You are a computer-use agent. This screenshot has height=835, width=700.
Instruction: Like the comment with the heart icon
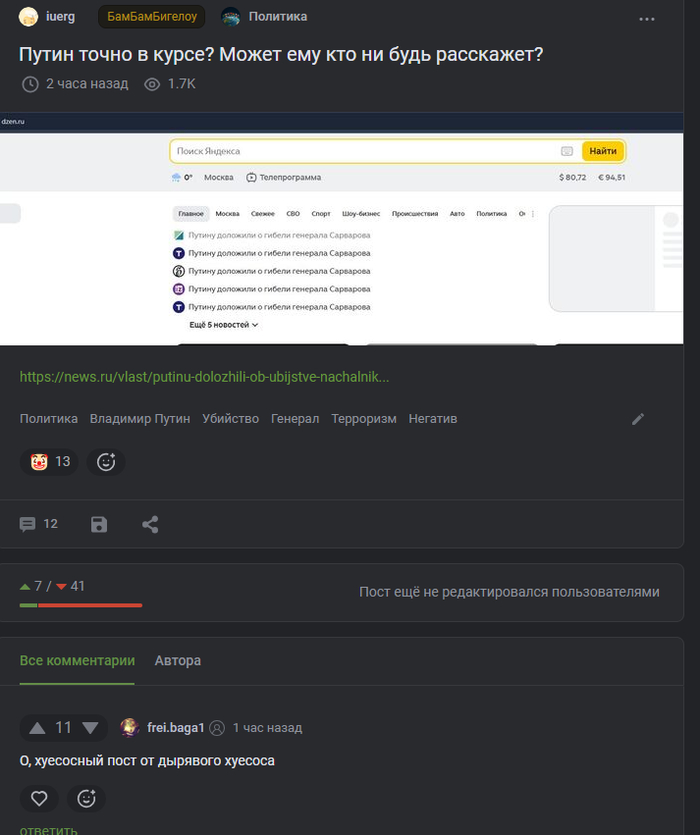click(39, 799)
